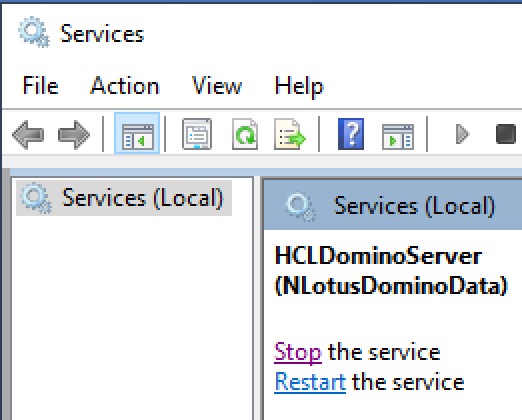Screen dimensions: 522x420
Task: Open the Help menu
Action: pyautogui.click(x=299, y=87)
